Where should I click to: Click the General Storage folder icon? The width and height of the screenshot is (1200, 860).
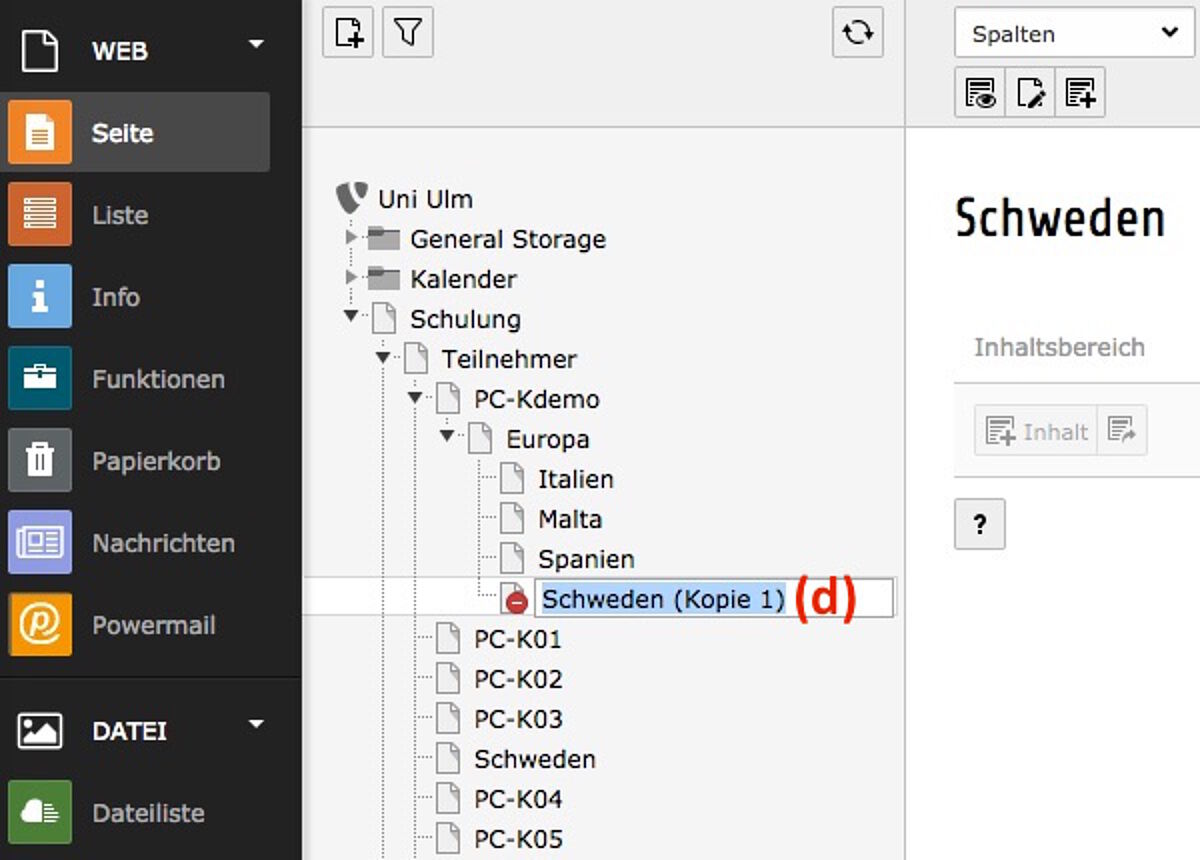384,239
